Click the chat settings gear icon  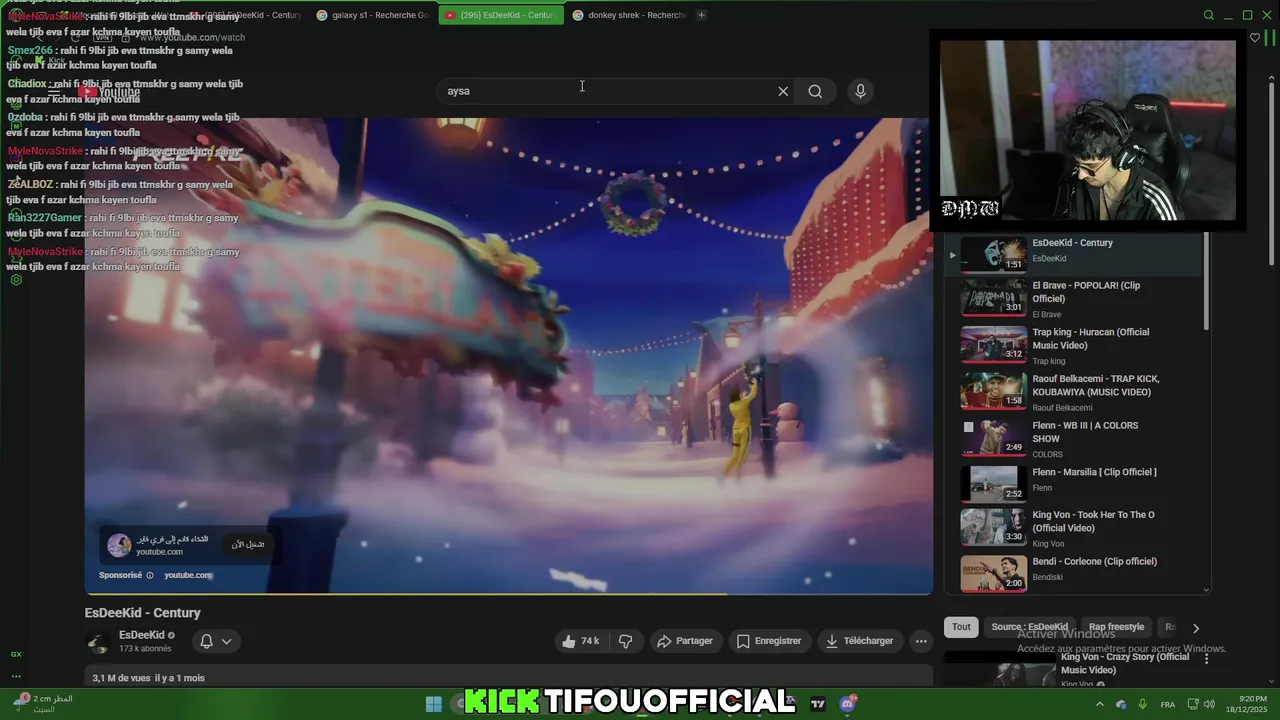[x=16, y=280]
